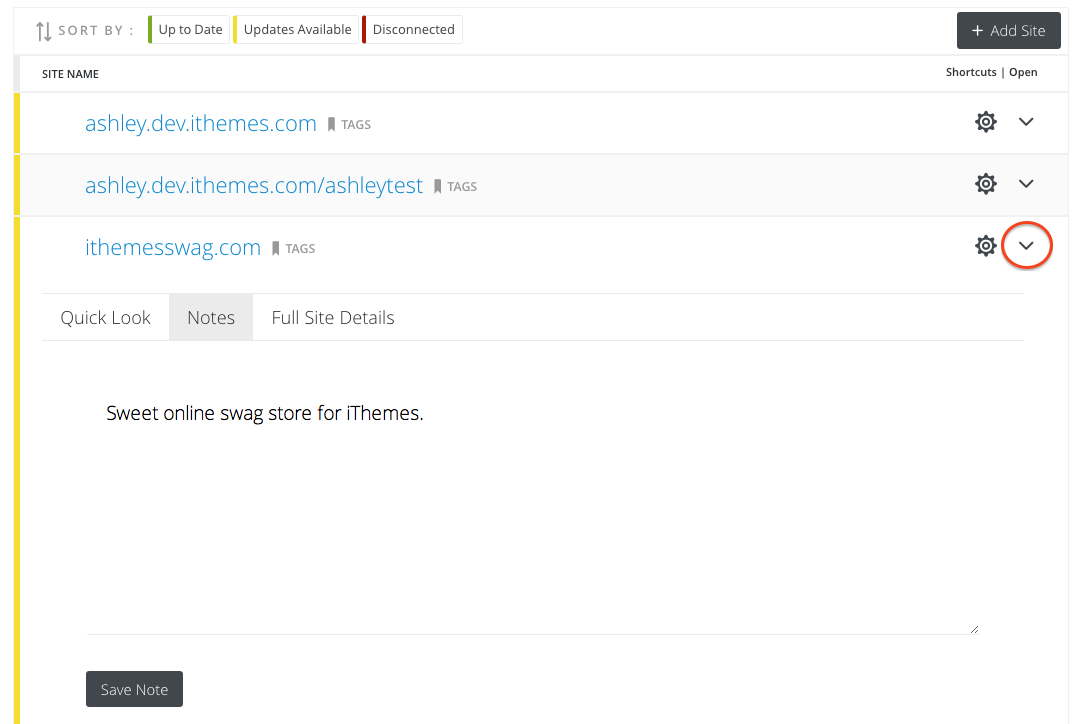Click the SITE NAME column header
1086x724 pixels.
tap(71, 74)
